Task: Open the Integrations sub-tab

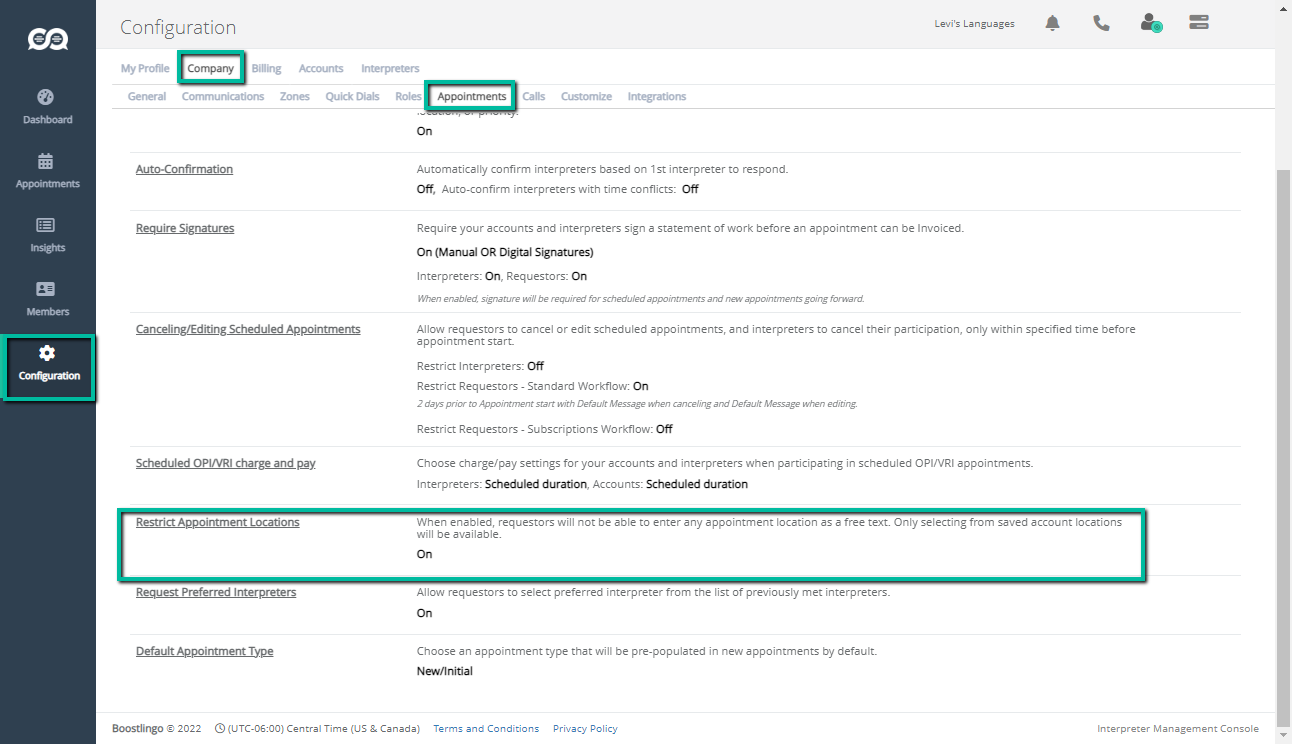Action: (657, 96)
